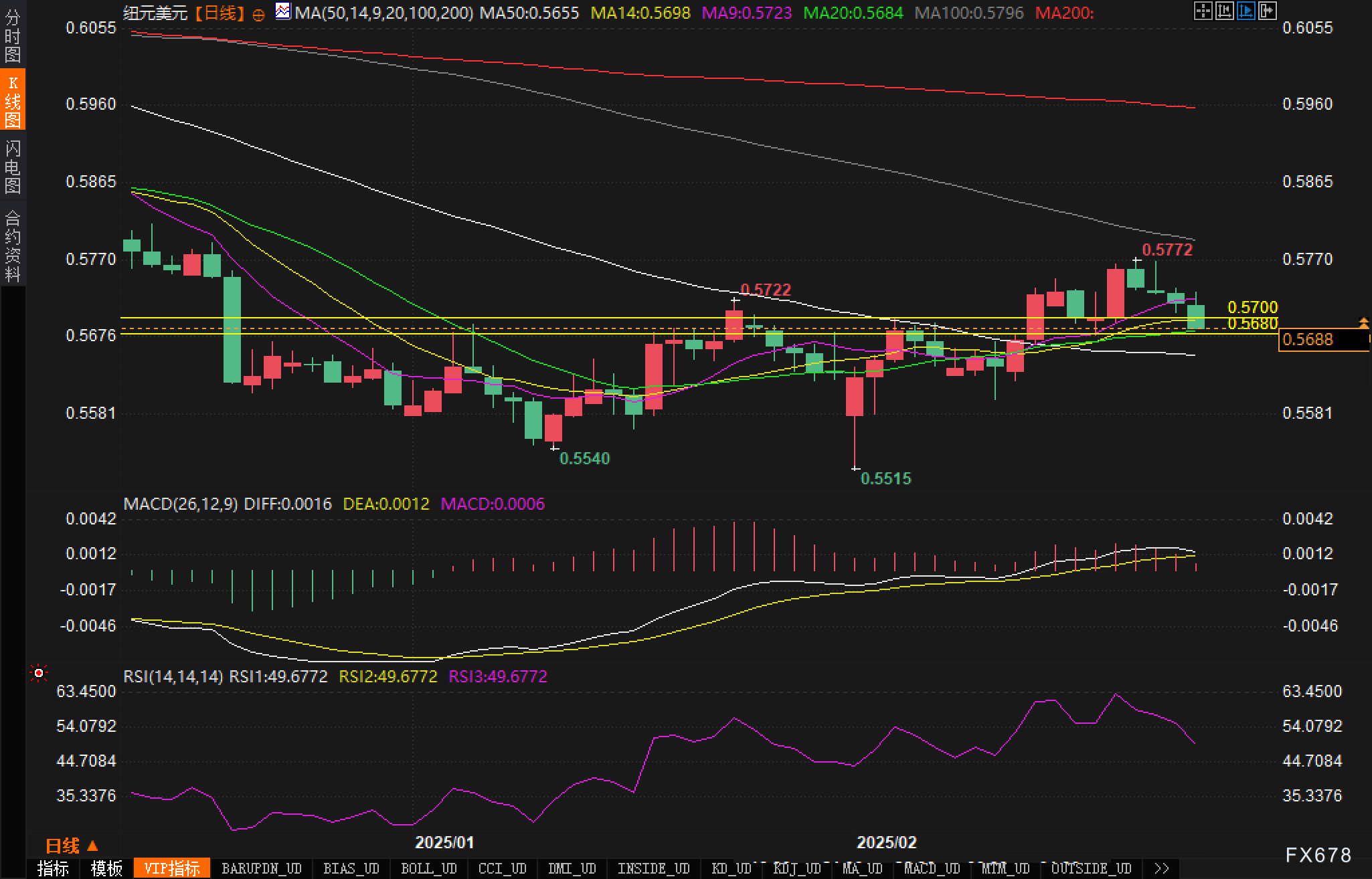1372x879 pixels.
Task: Open the 日线 timeframe selector arrow
Action: coord(91,846)
